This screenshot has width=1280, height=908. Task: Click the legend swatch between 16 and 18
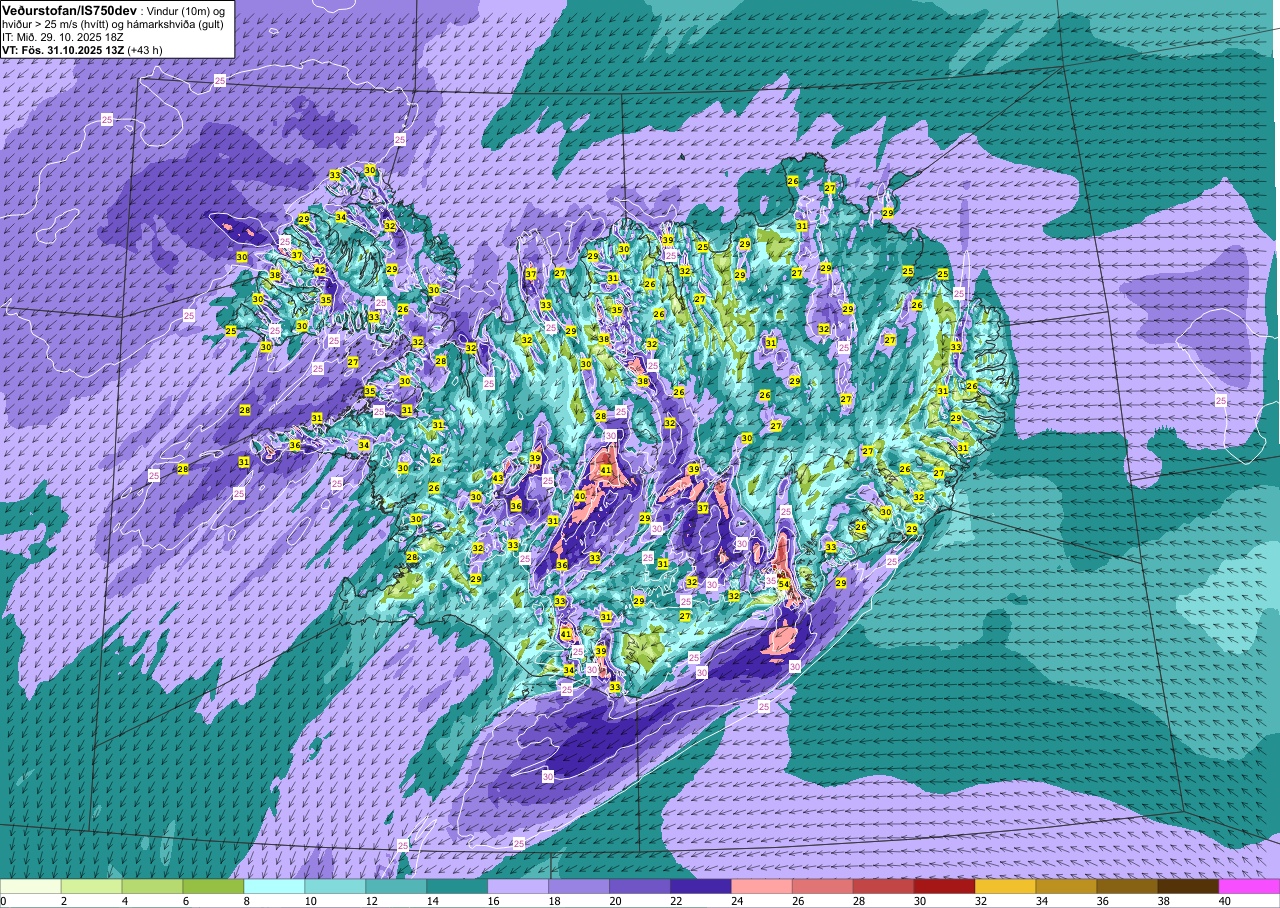(518, 886)
